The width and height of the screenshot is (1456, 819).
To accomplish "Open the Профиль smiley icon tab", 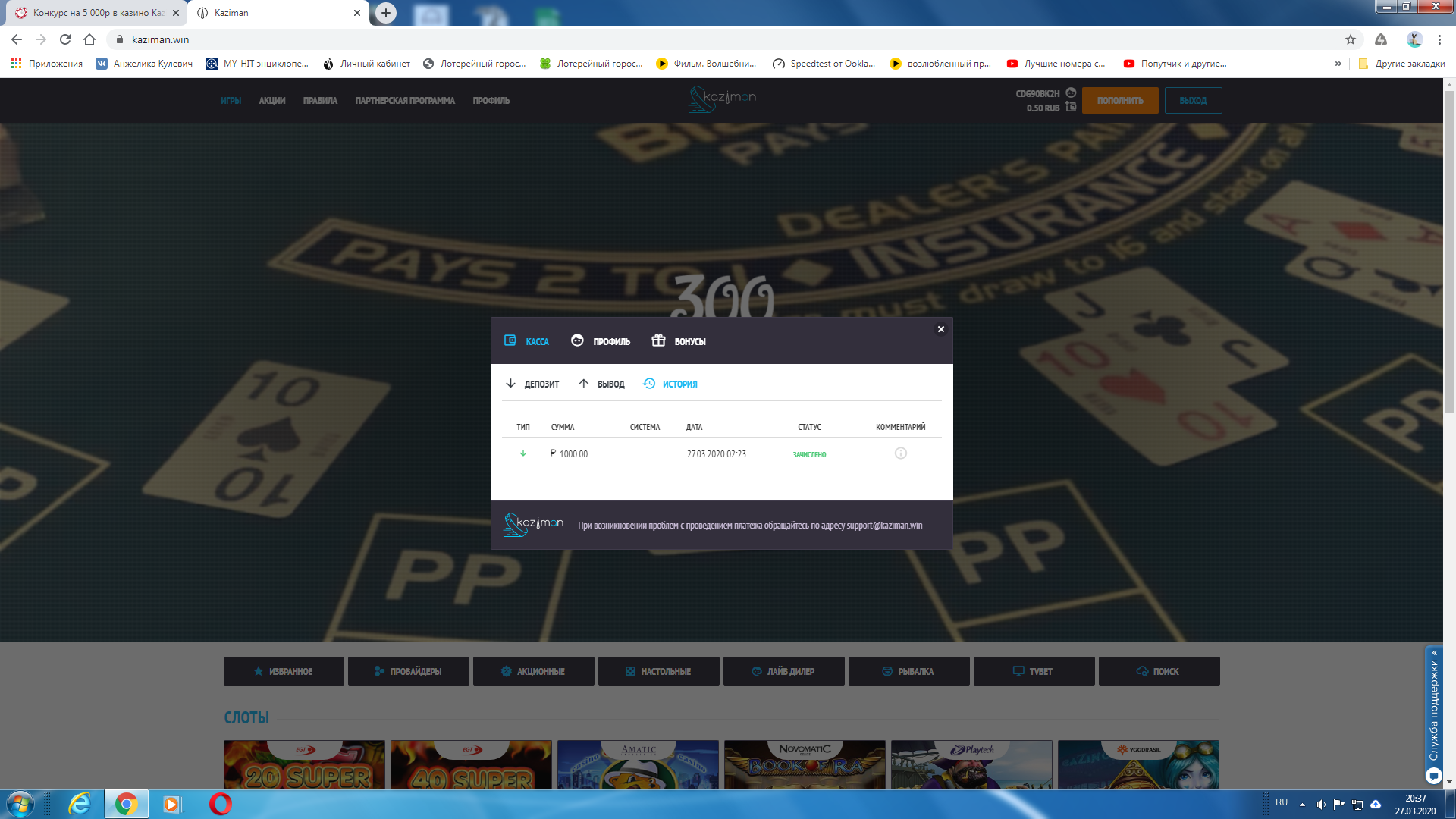I will tap(601, 341).
